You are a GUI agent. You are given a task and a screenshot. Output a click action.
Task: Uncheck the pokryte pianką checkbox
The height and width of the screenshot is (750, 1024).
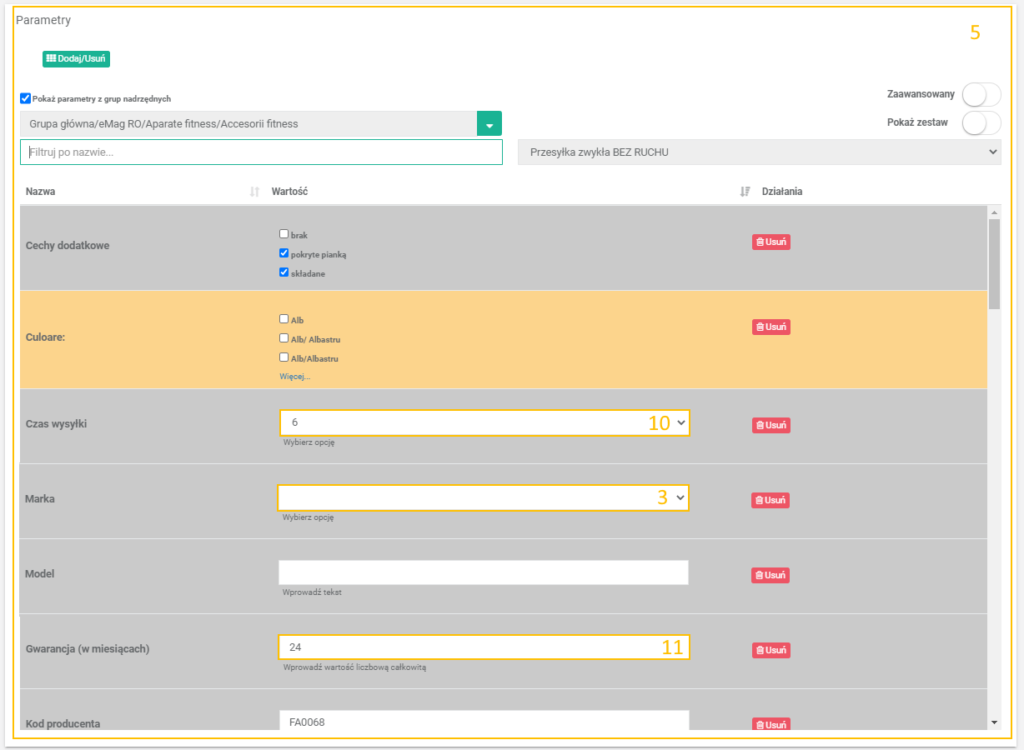tap(284, 253)
